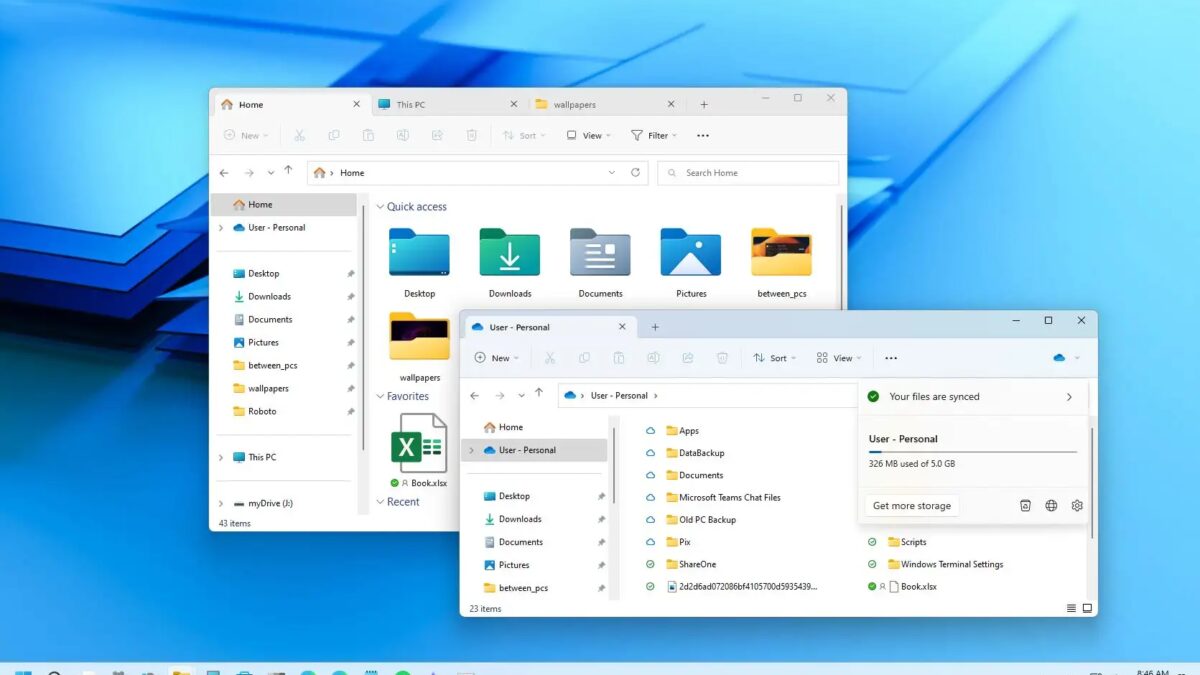Click the Delete trash icon in the toolbar
This screenshot has width=1200, height=675.
coord(721,357)
